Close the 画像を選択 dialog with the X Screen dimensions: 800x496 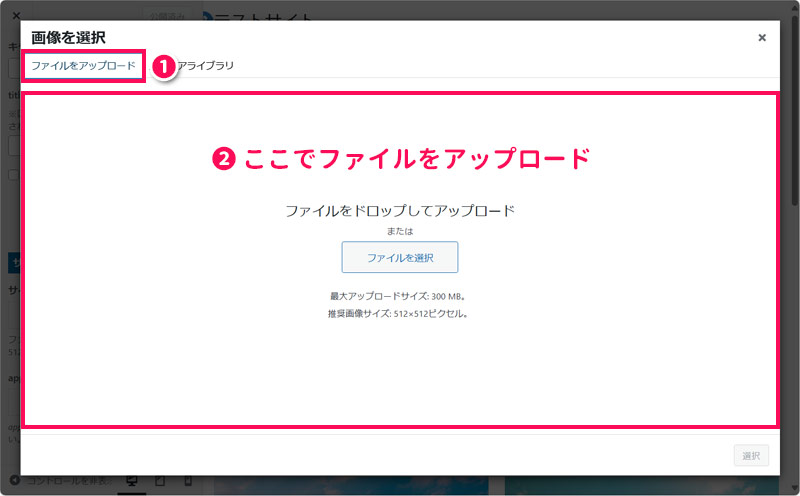pos(762,38)
